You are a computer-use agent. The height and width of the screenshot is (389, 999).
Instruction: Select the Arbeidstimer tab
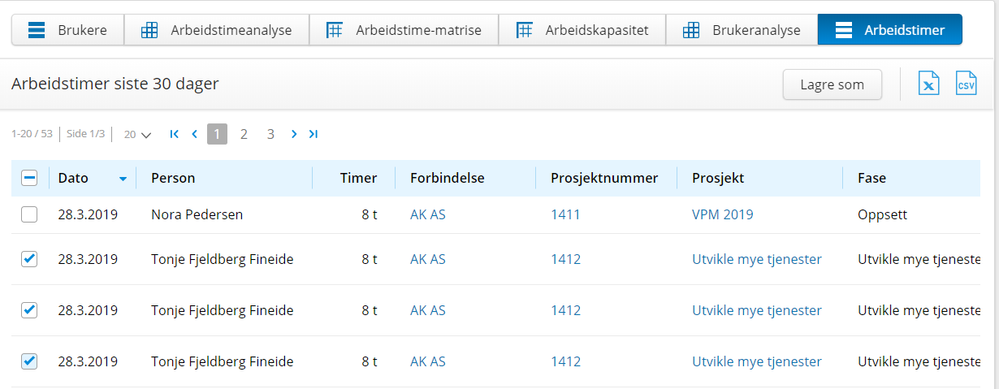point(890,30)
